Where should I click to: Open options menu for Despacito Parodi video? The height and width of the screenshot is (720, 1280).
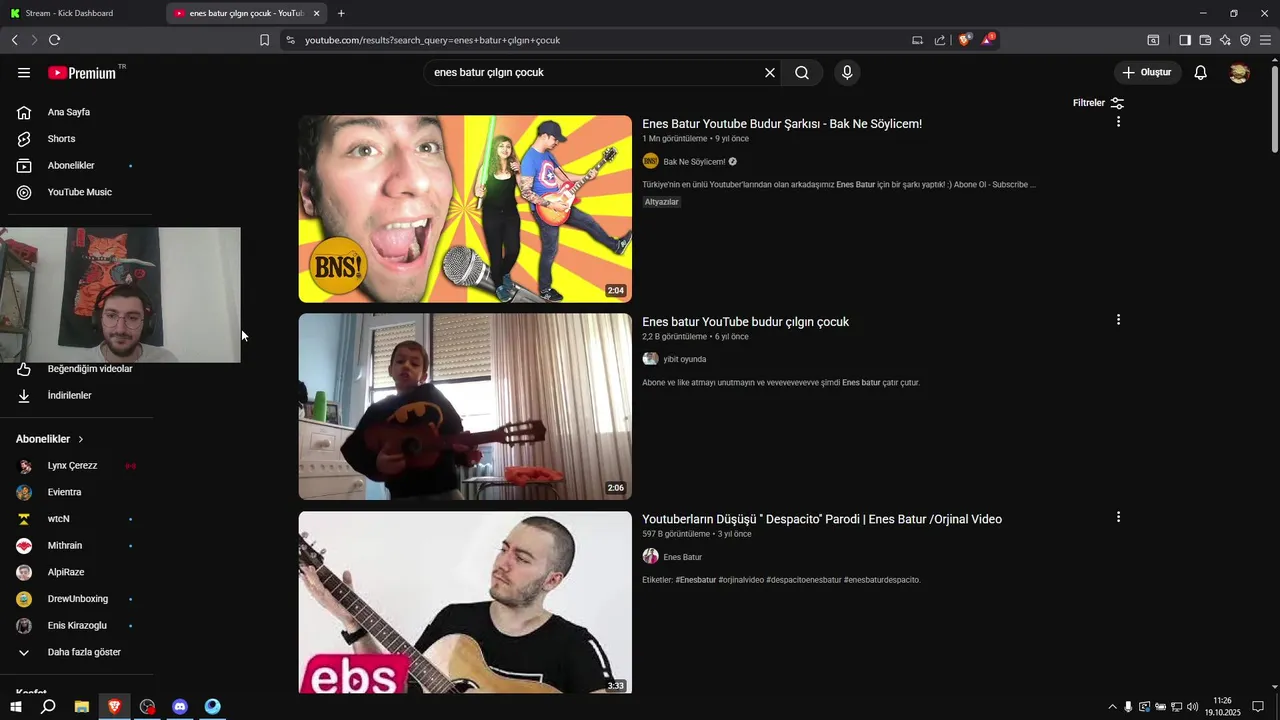click(x=1118, y=517)
